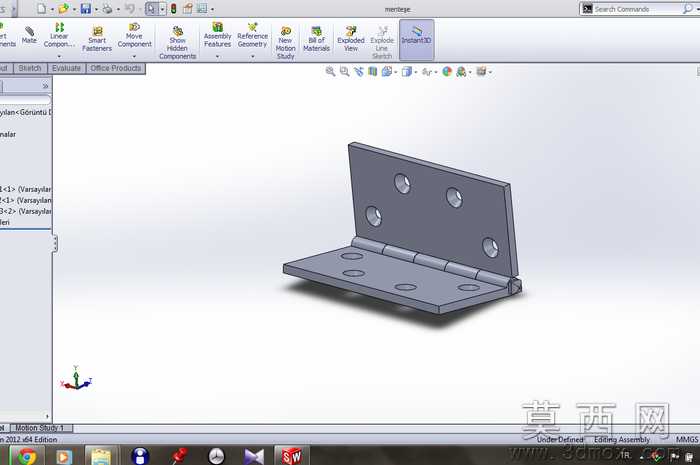Click the Open file folder icon
700x465 pixels.
click(x=63, y=8)
